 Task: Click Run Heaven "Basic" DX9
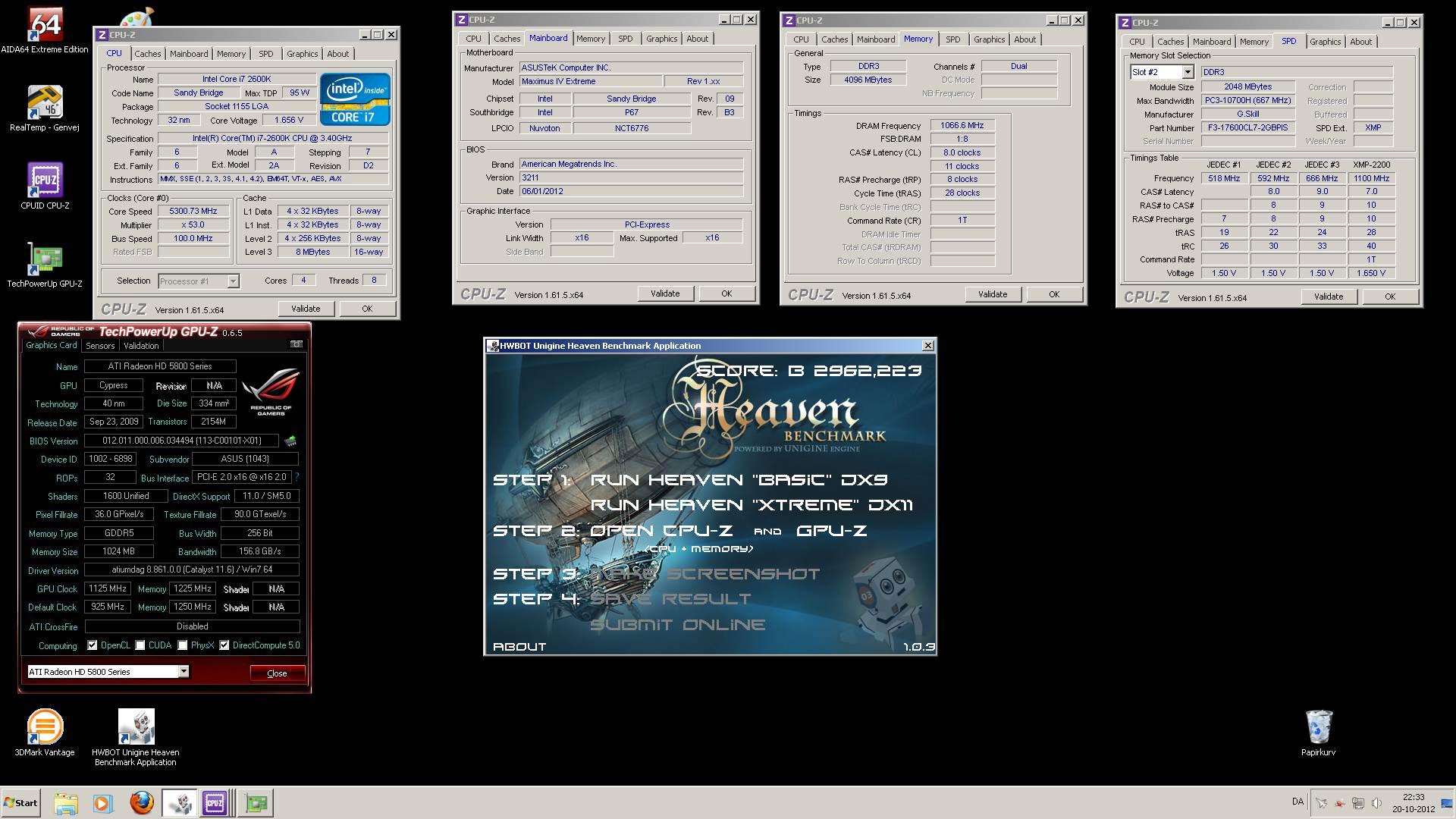739,479
